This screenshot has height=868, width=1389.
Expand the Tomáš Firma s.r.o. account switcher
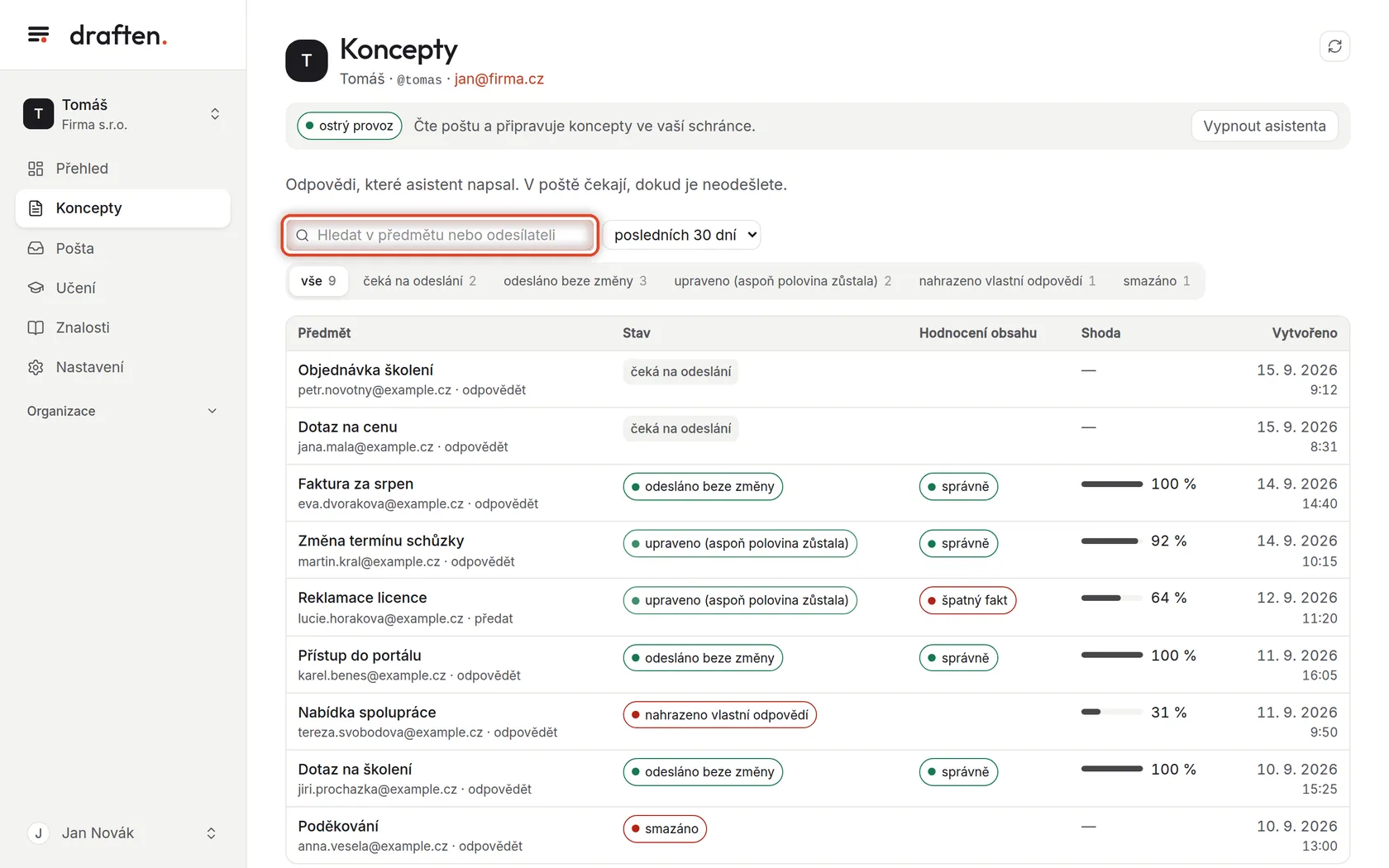coord(123,114)
